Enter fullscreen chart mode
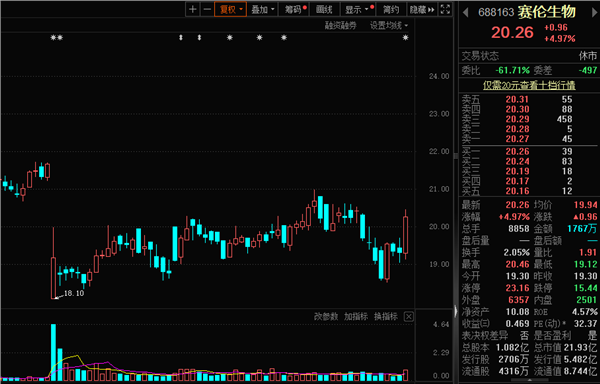 pos(445,10)
